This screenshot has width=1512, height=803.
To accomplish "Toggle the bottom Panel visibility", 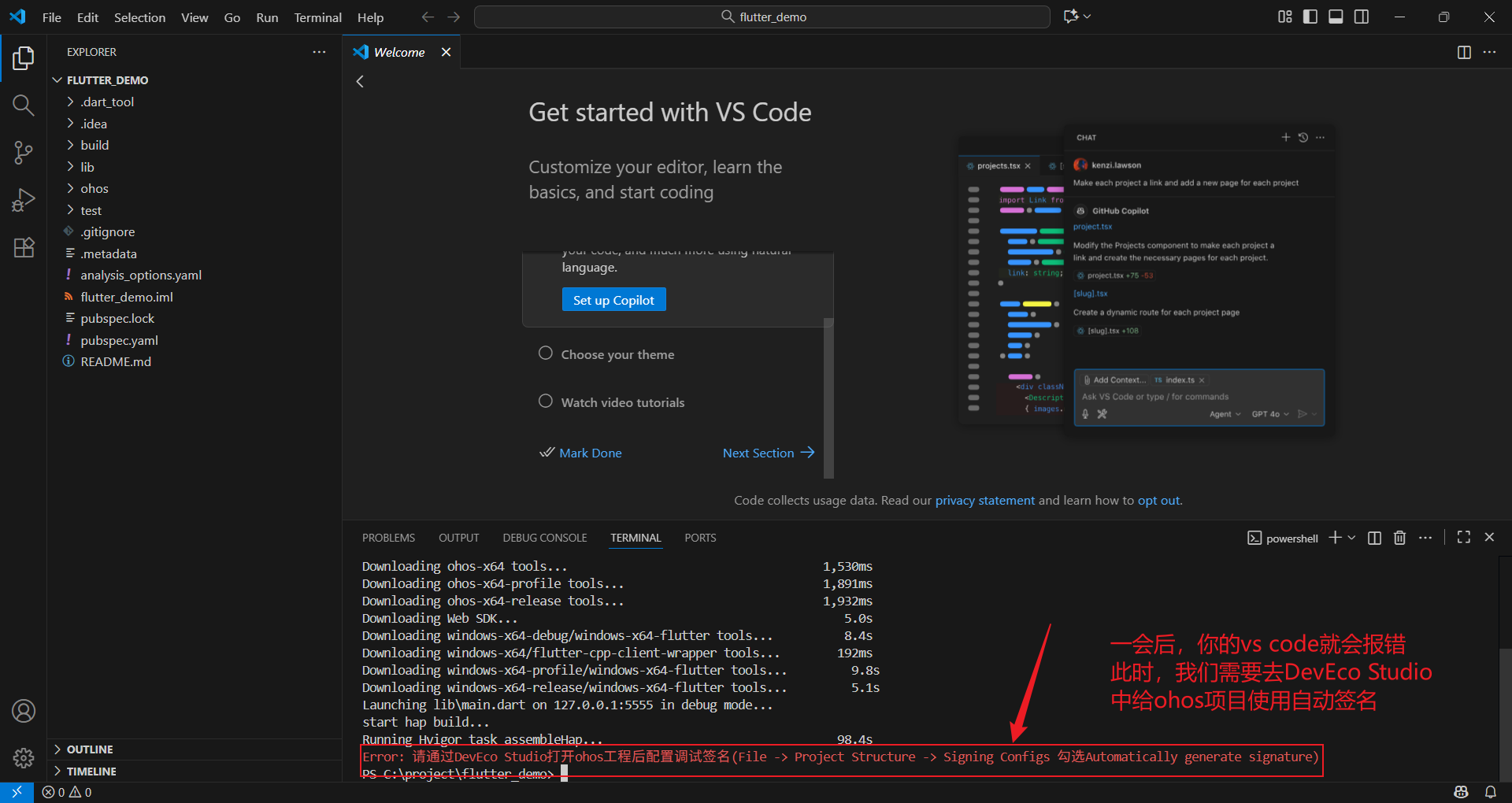I will [1336, 17].
